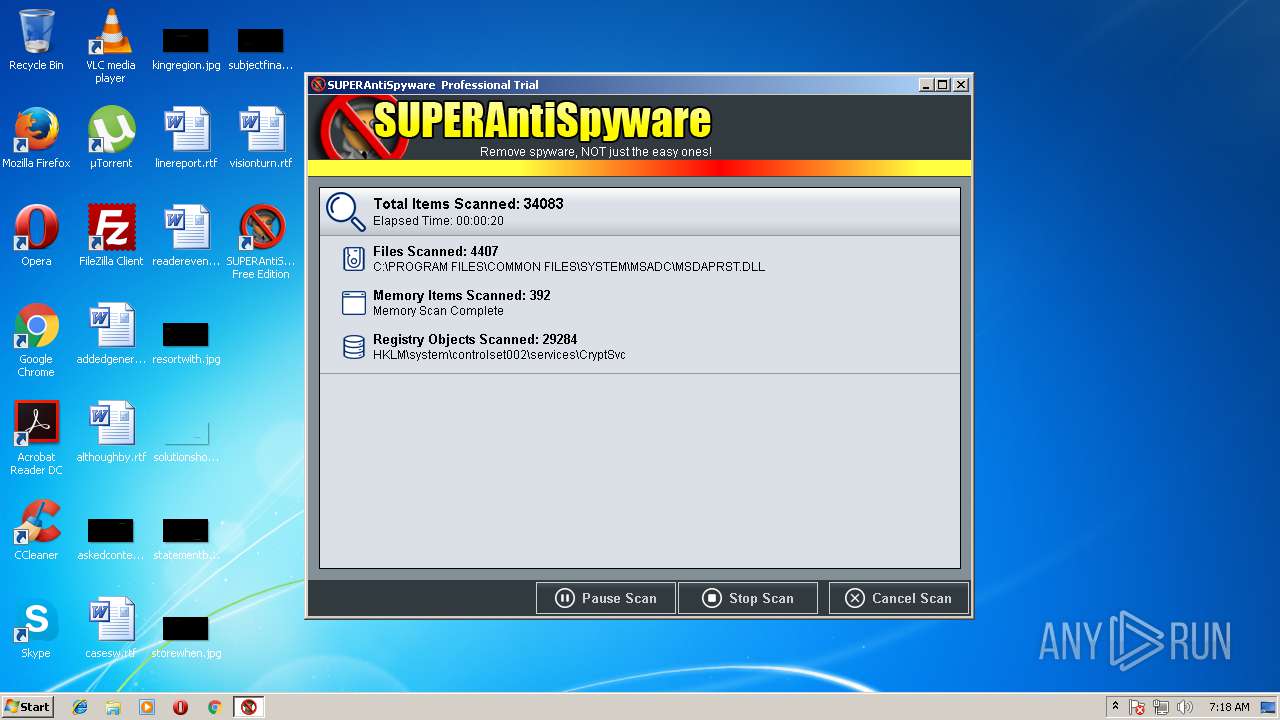1280x720 pixels.
Task: Click the 'Registry Objects Scanned: 29284' label
Action: (475, 340)
